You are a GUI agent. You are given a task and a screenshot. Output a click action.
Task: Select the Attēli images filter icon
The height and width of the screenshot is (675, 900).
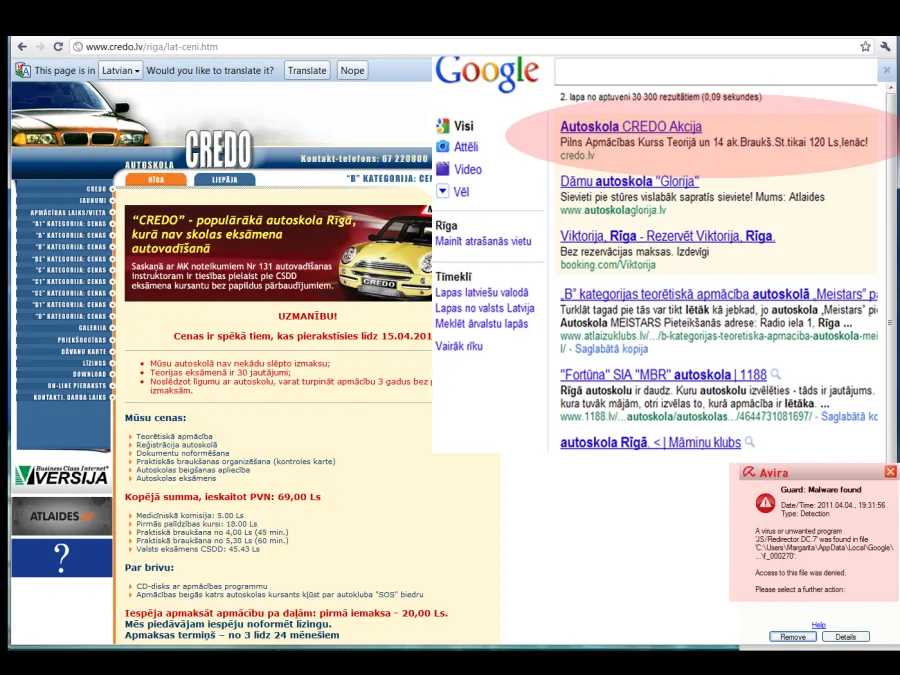coord(443,146)
